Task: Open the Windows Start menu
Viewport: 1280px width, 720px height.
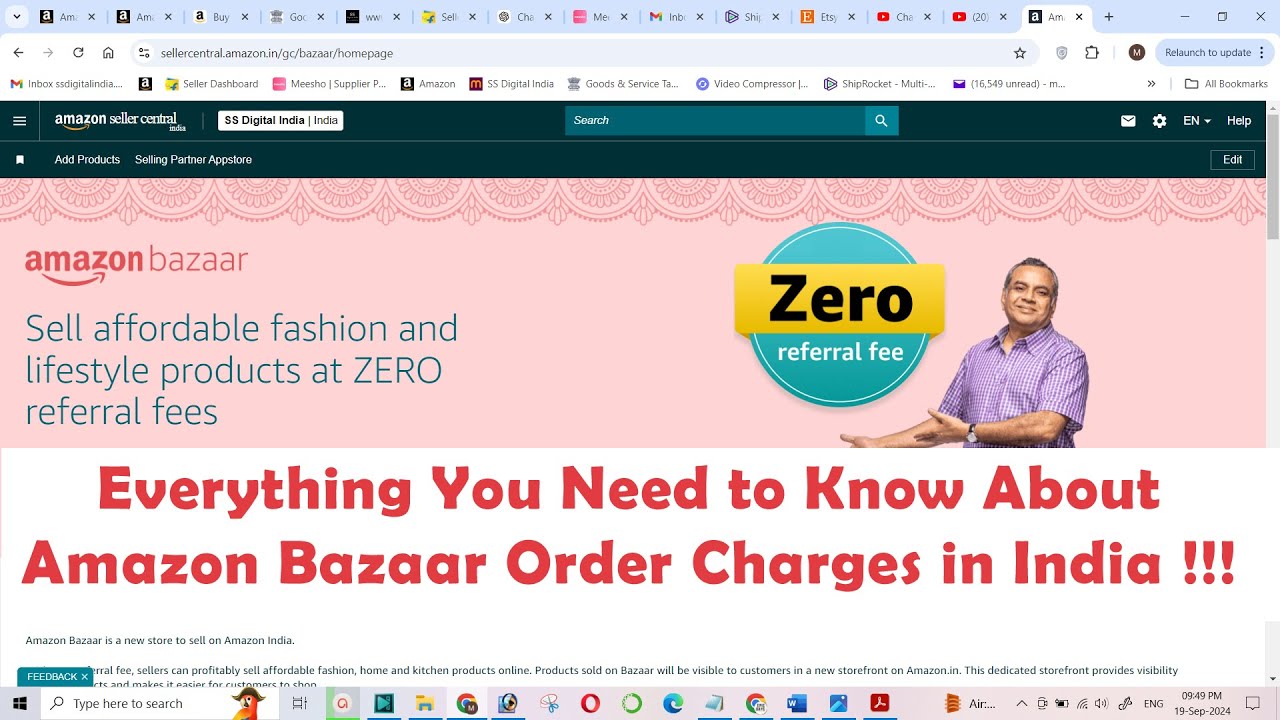Action: coord(19,704)
